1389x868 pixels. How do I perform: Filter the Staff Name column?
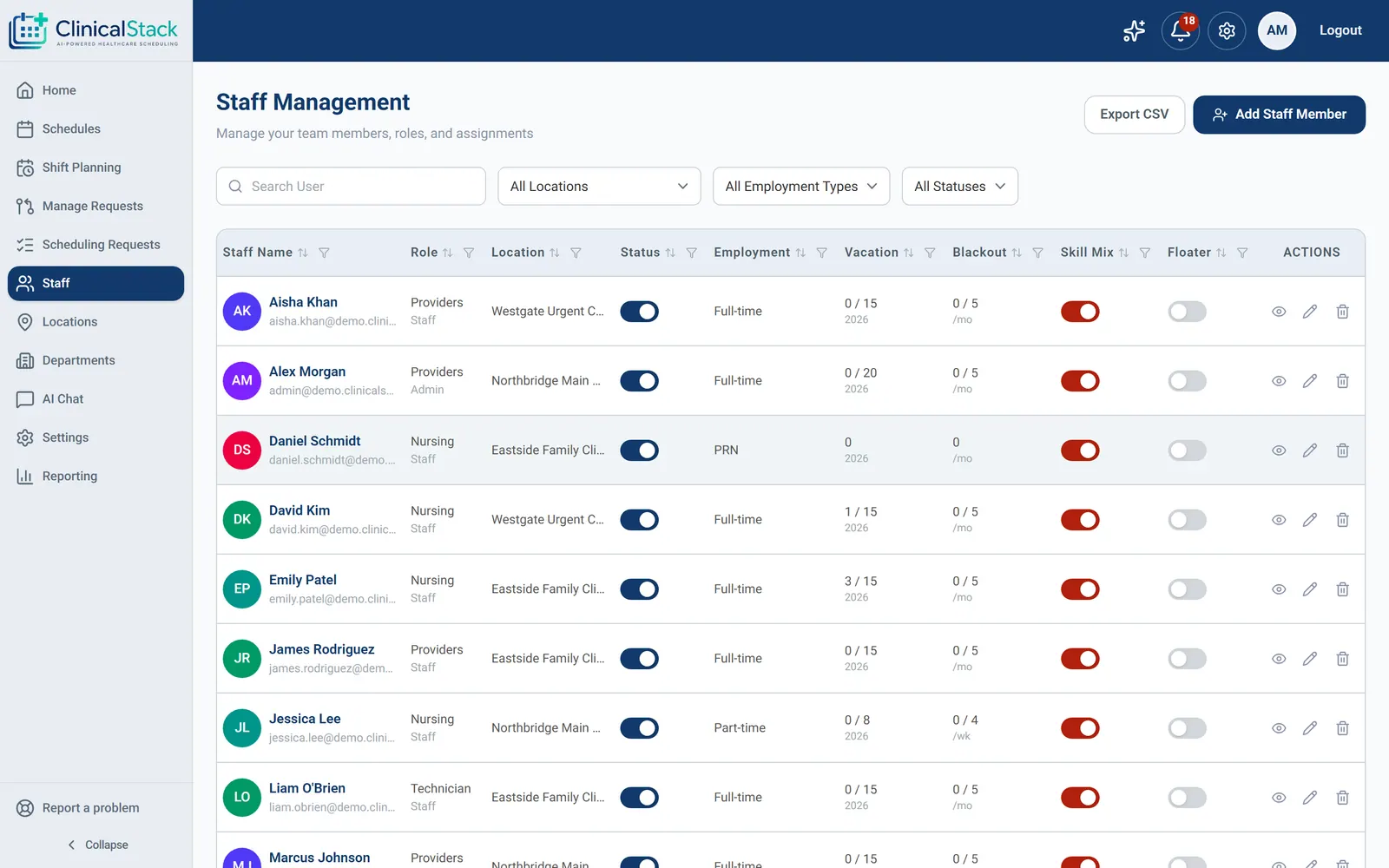coord(324,253)
